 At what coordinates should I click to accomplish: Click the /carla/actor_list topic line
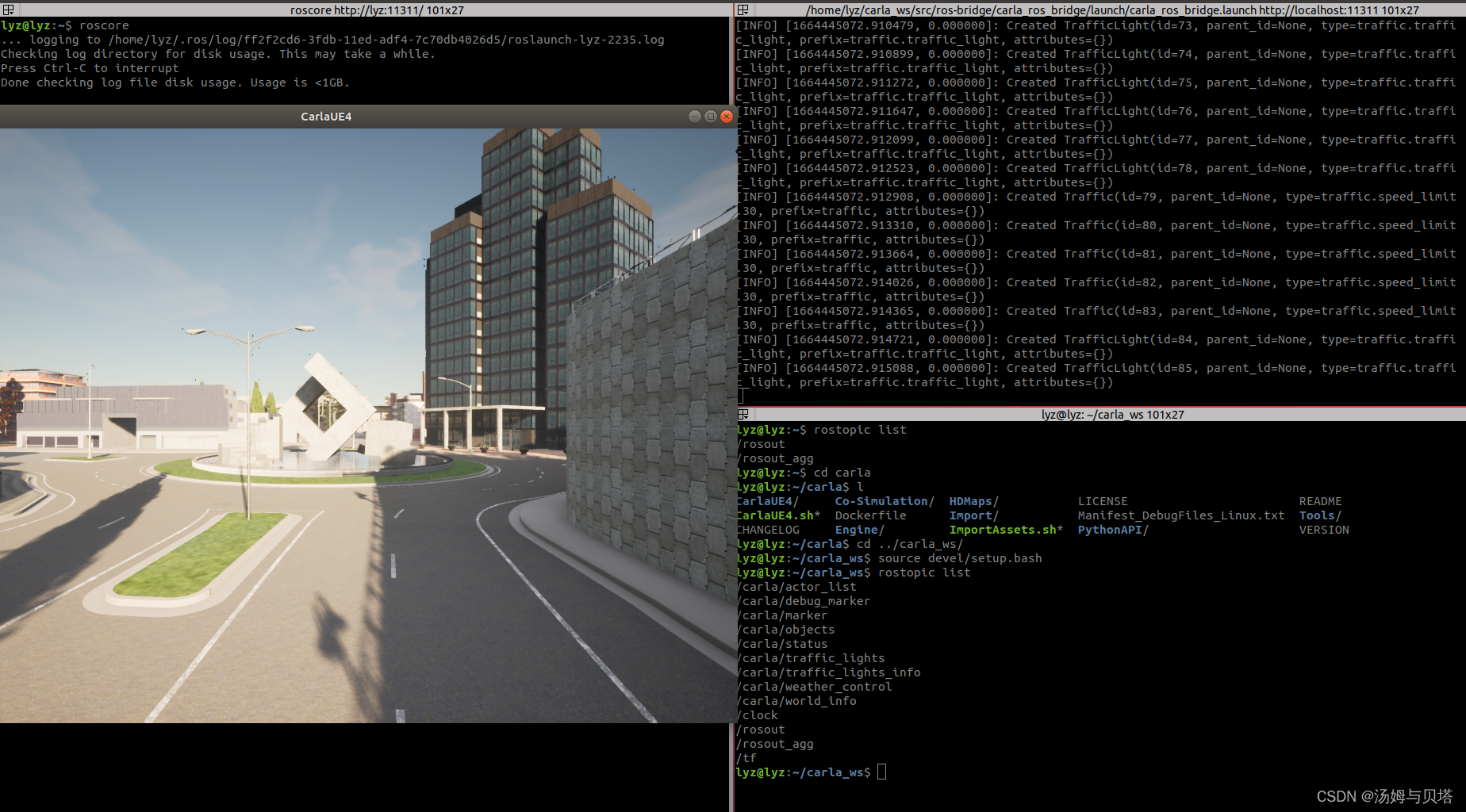[796, 587]
